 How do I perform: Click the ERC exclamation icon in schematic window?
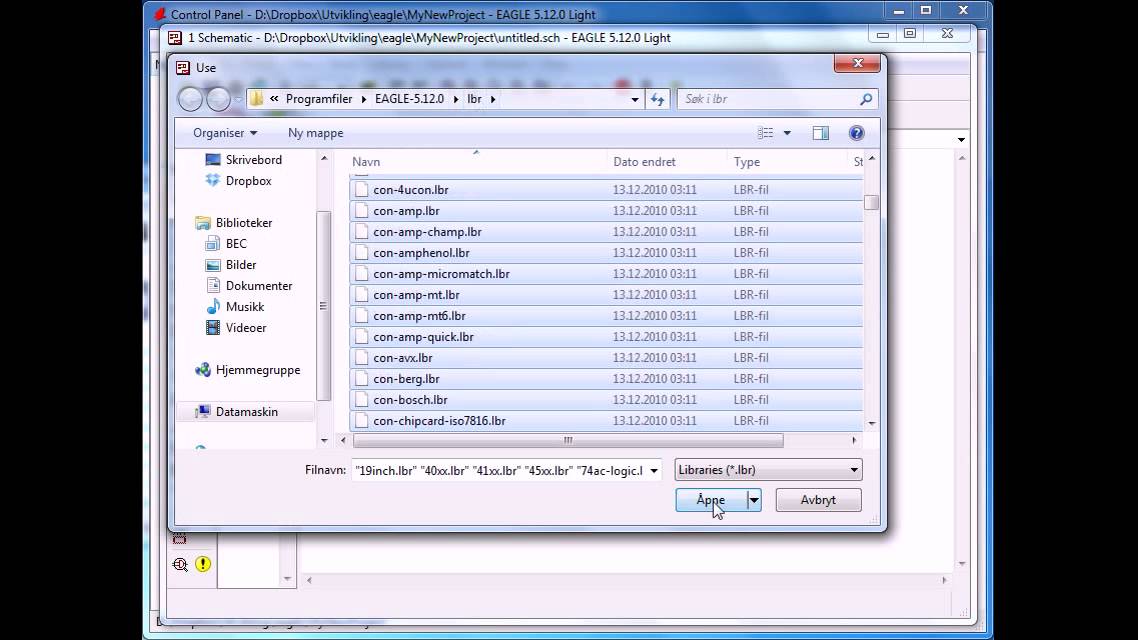pyautogui.click(x=202, y=564)
